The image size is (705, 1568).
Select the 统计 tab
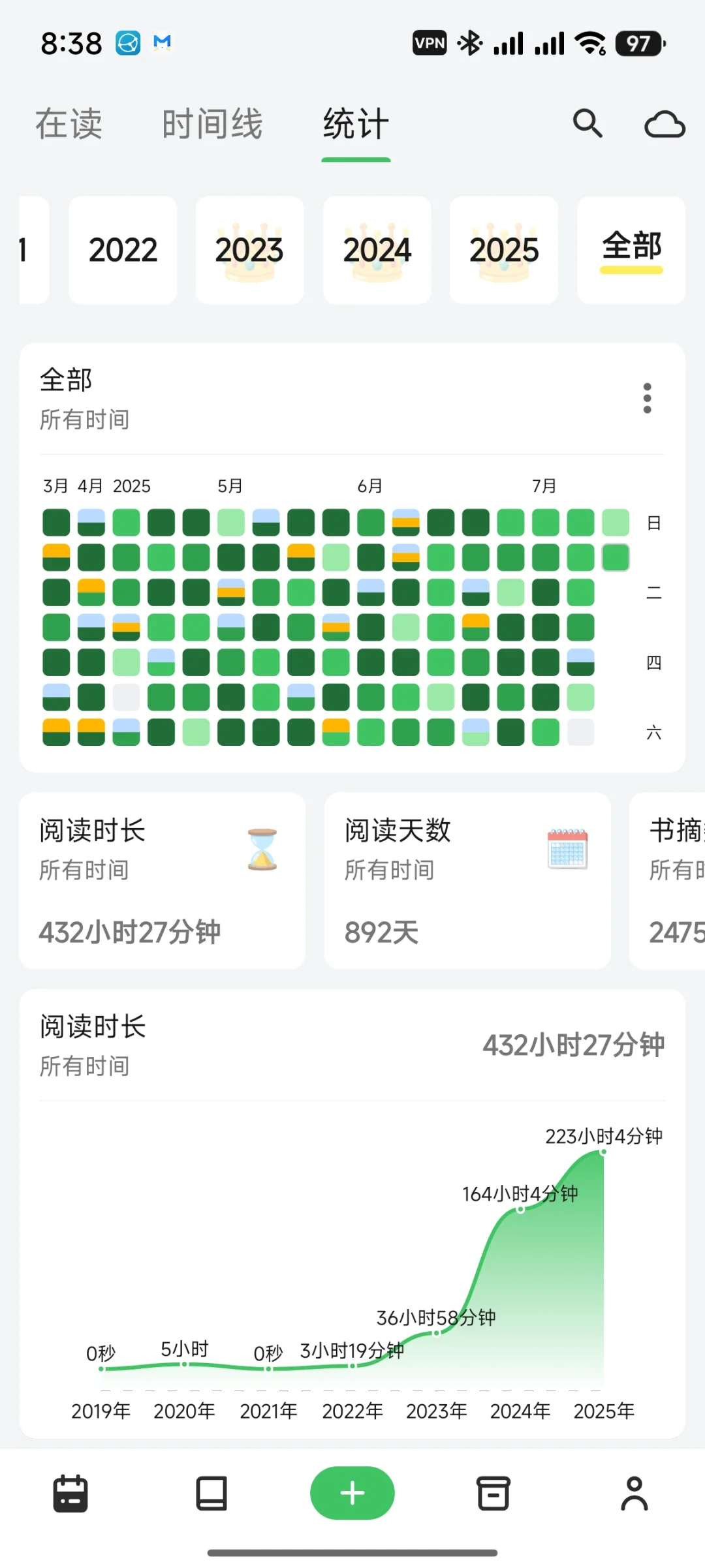356,124
